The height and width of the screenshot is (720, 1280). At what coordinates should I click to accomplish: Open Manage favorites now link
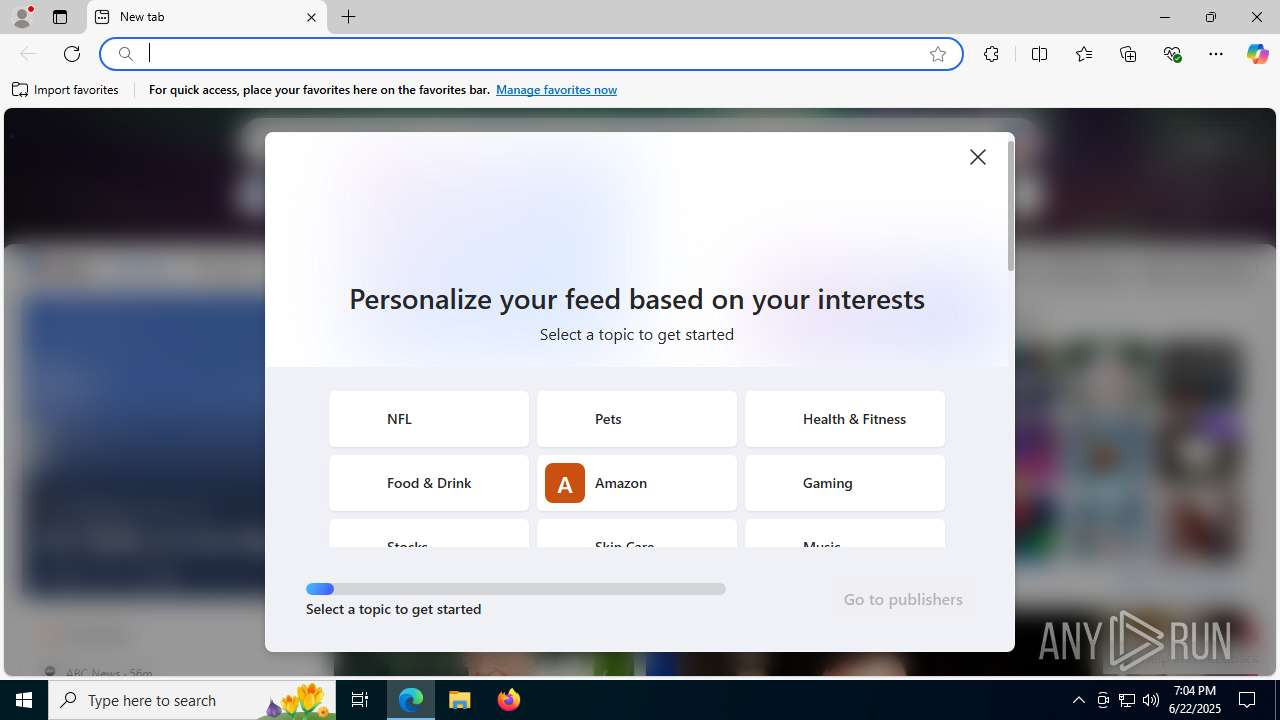[556, 90]
